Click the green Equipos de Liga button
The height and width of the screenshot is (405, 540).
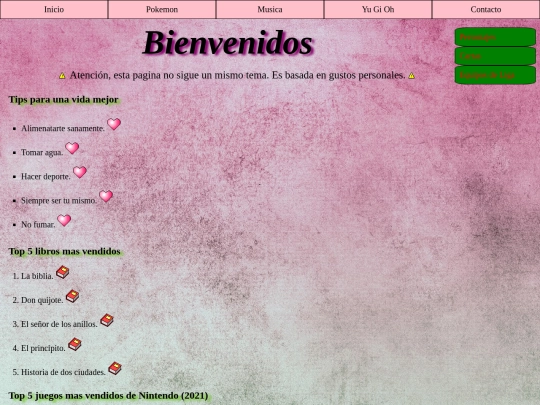pyautogui.click(x=495, y=75)
